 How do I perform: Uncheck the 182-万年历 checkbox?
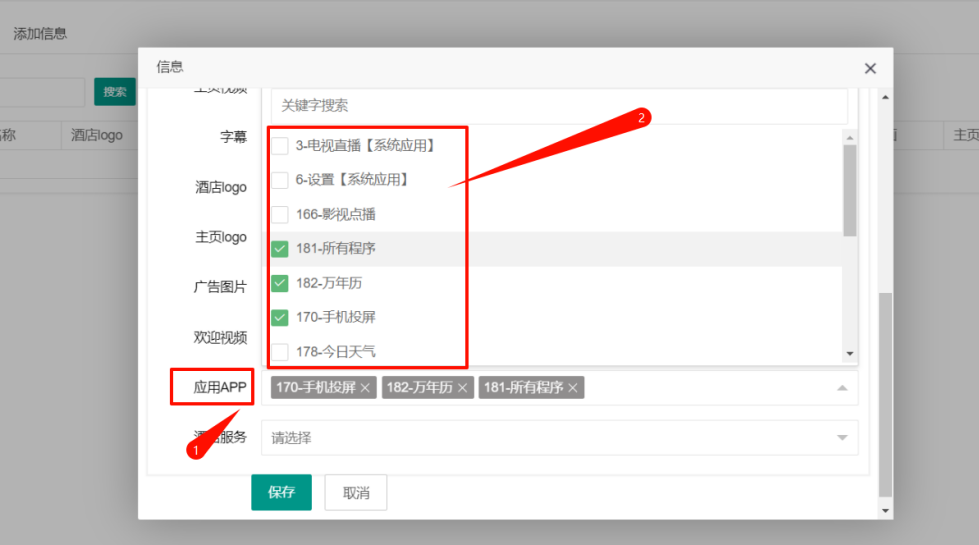tap(280, 283)
